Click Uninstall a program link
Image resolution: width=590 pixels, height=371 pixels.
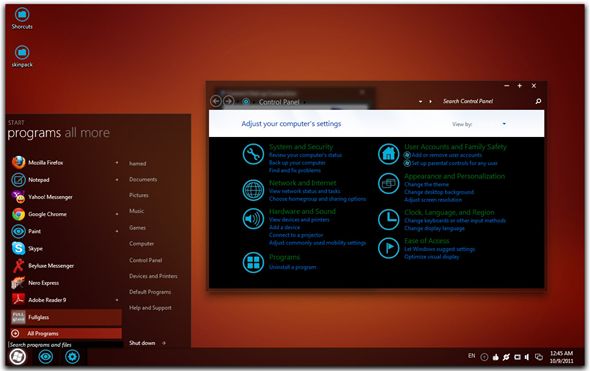click(293, 267)
